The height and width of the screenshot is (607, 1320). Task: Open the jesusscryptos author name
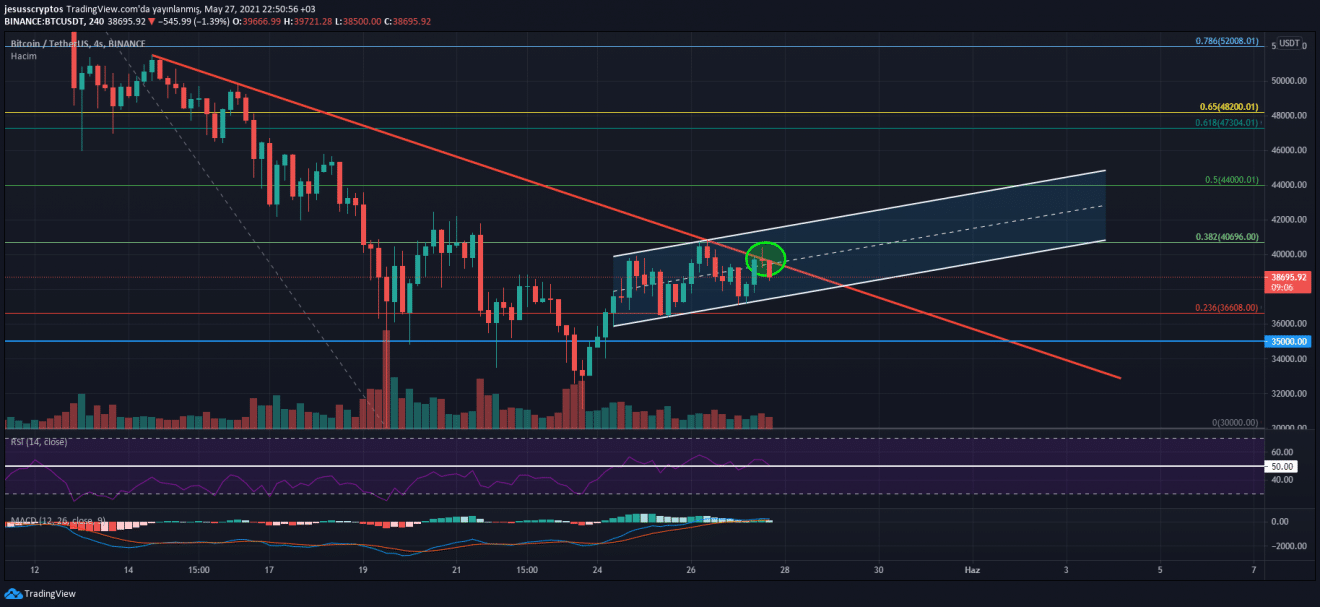tap(39, 8)
